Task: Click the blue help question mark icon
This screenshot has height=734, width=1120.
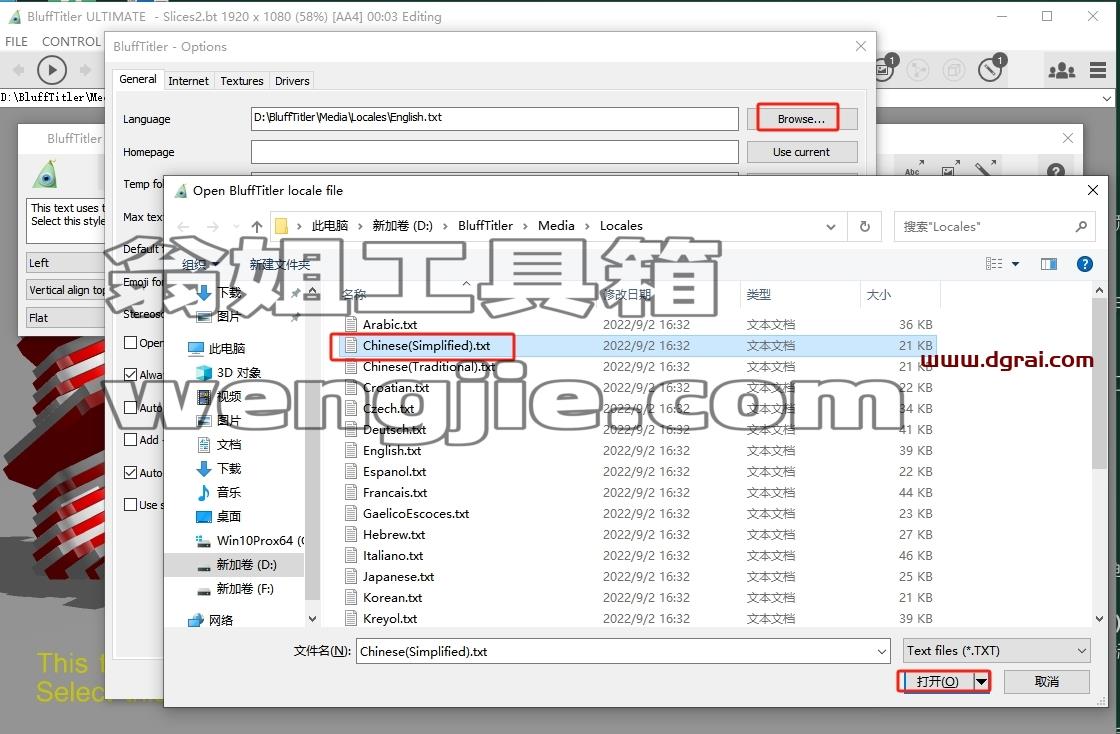Action: coord(1084,264)
